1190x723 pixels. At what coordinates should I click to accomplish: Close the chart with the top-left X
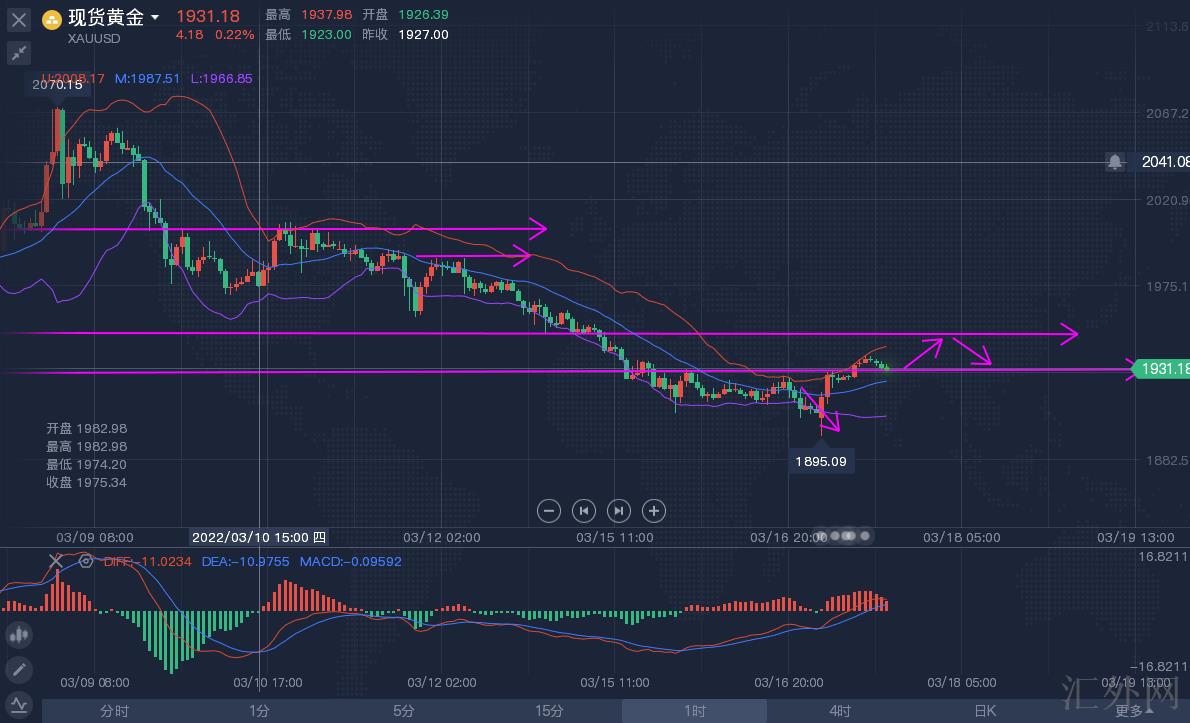point(19,19)
